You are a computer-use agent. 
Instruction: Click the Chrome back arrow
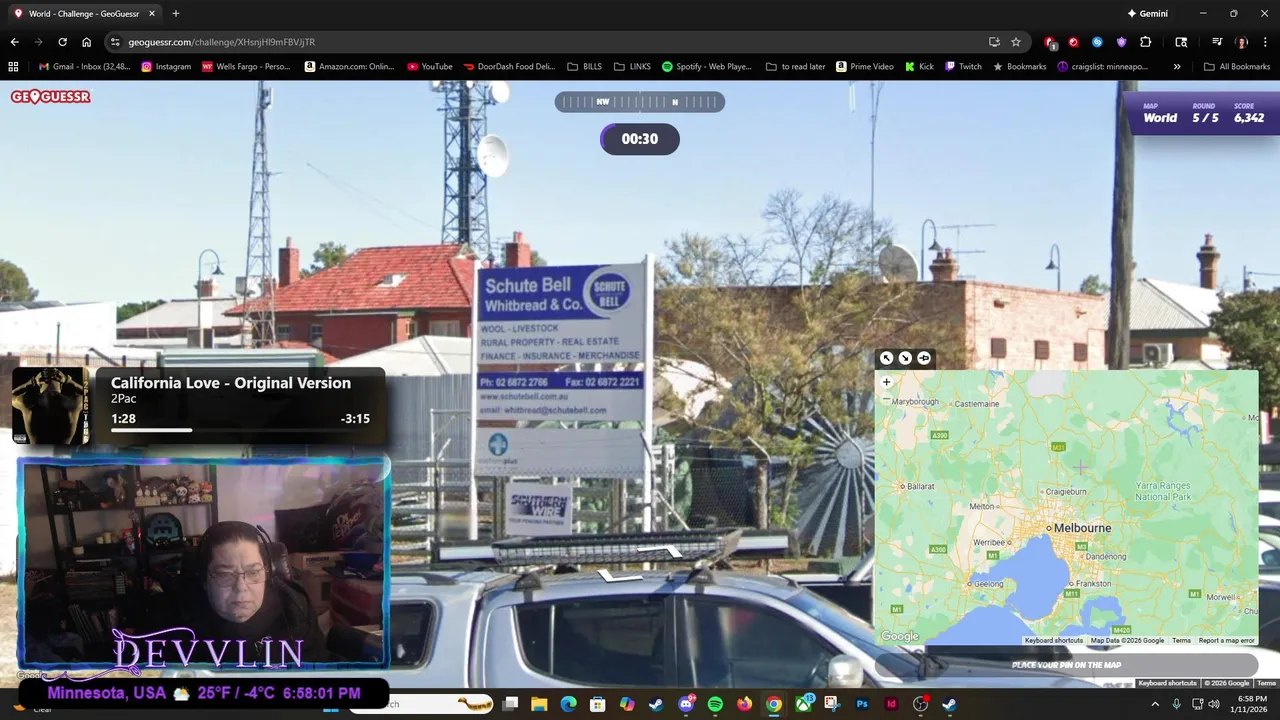point(14,42)
